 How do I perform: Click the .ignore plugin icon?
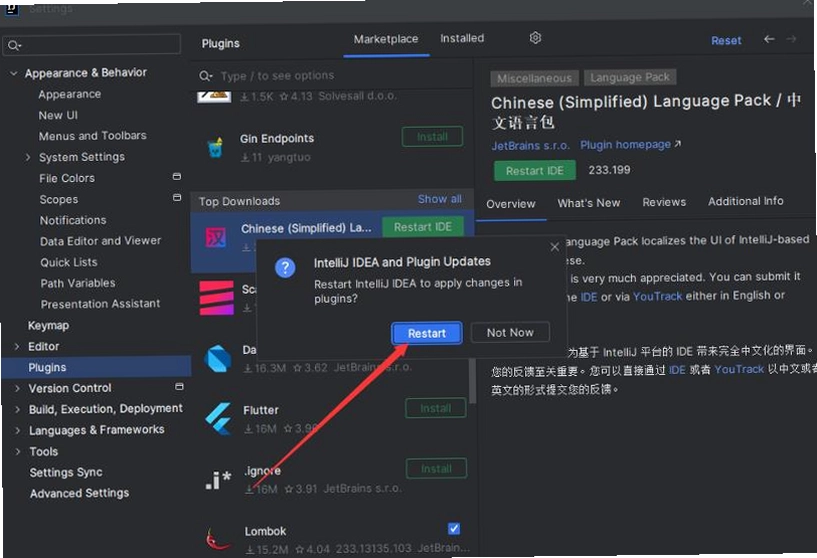coord(218,480)
